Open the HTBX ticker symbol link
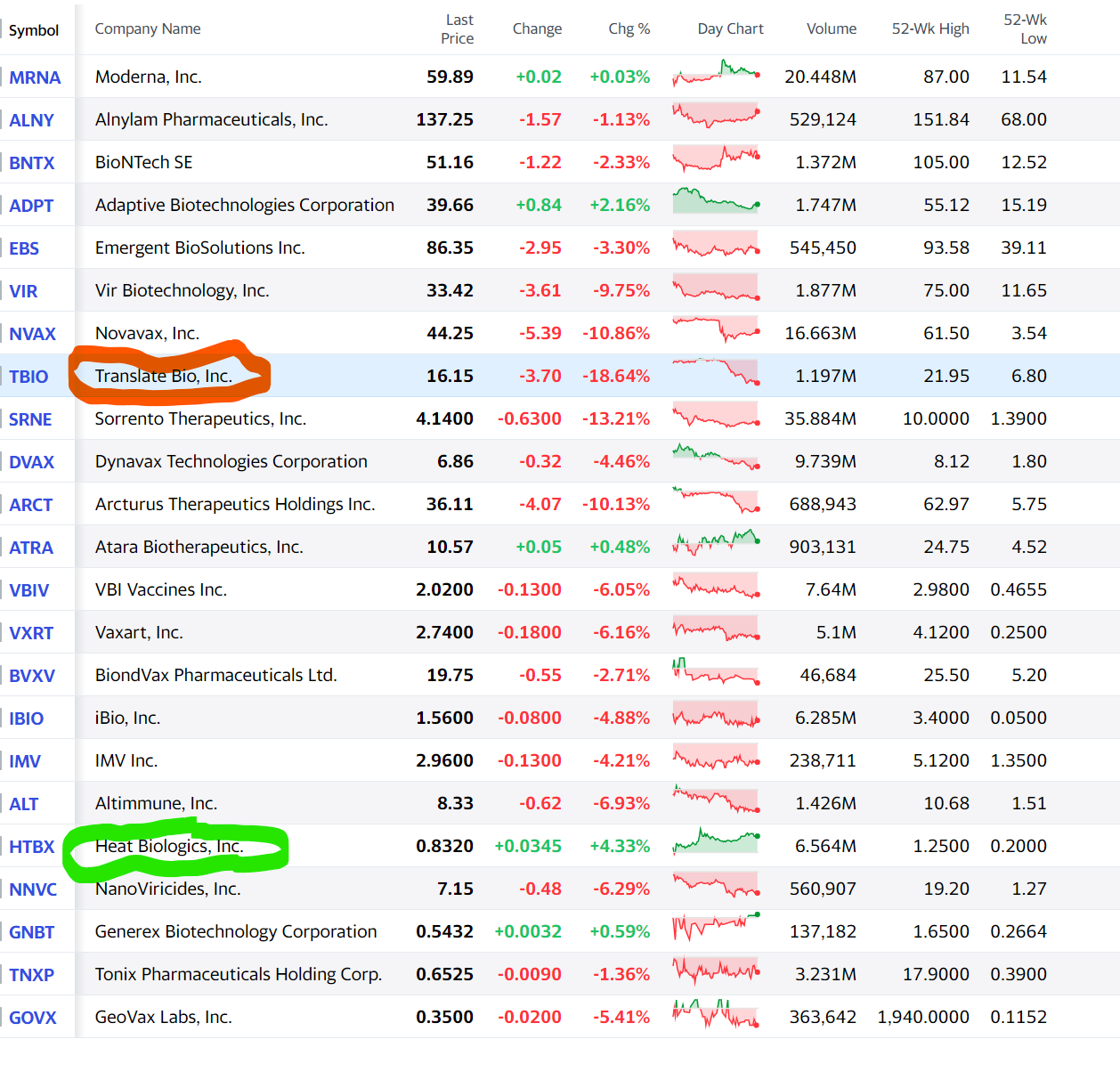The width and height of the screenshot is (1120, 1080). pyautogui.click(x=32, y=847)
